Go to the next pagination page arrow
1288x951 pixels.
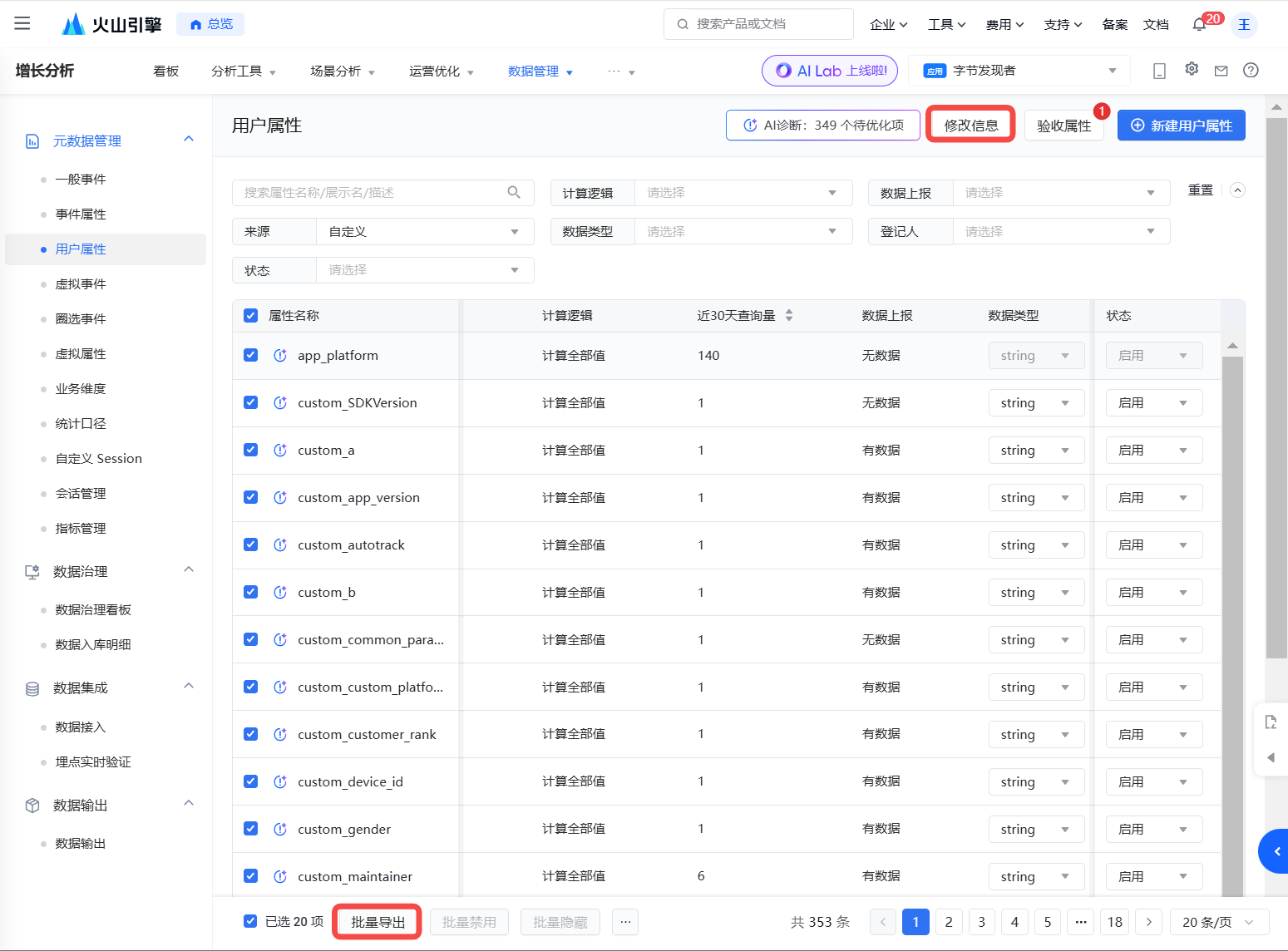pos(1149,922)
